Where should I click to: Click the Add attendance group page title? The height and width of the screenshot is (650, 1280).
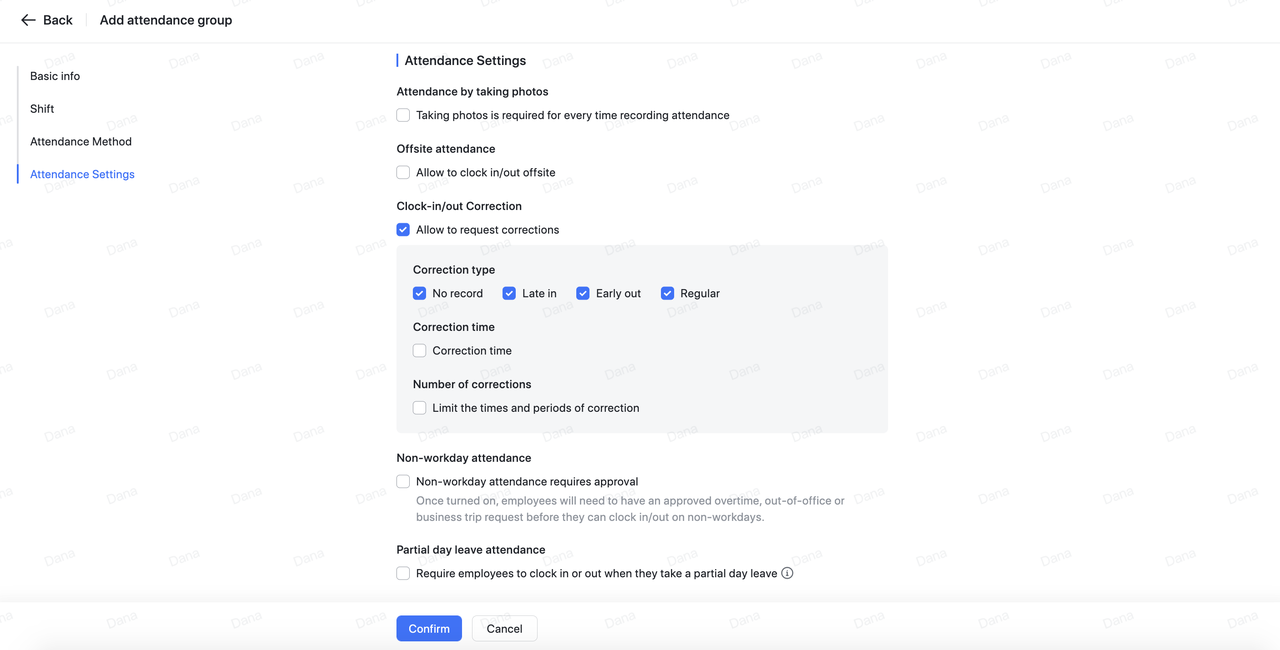(166, 20)
